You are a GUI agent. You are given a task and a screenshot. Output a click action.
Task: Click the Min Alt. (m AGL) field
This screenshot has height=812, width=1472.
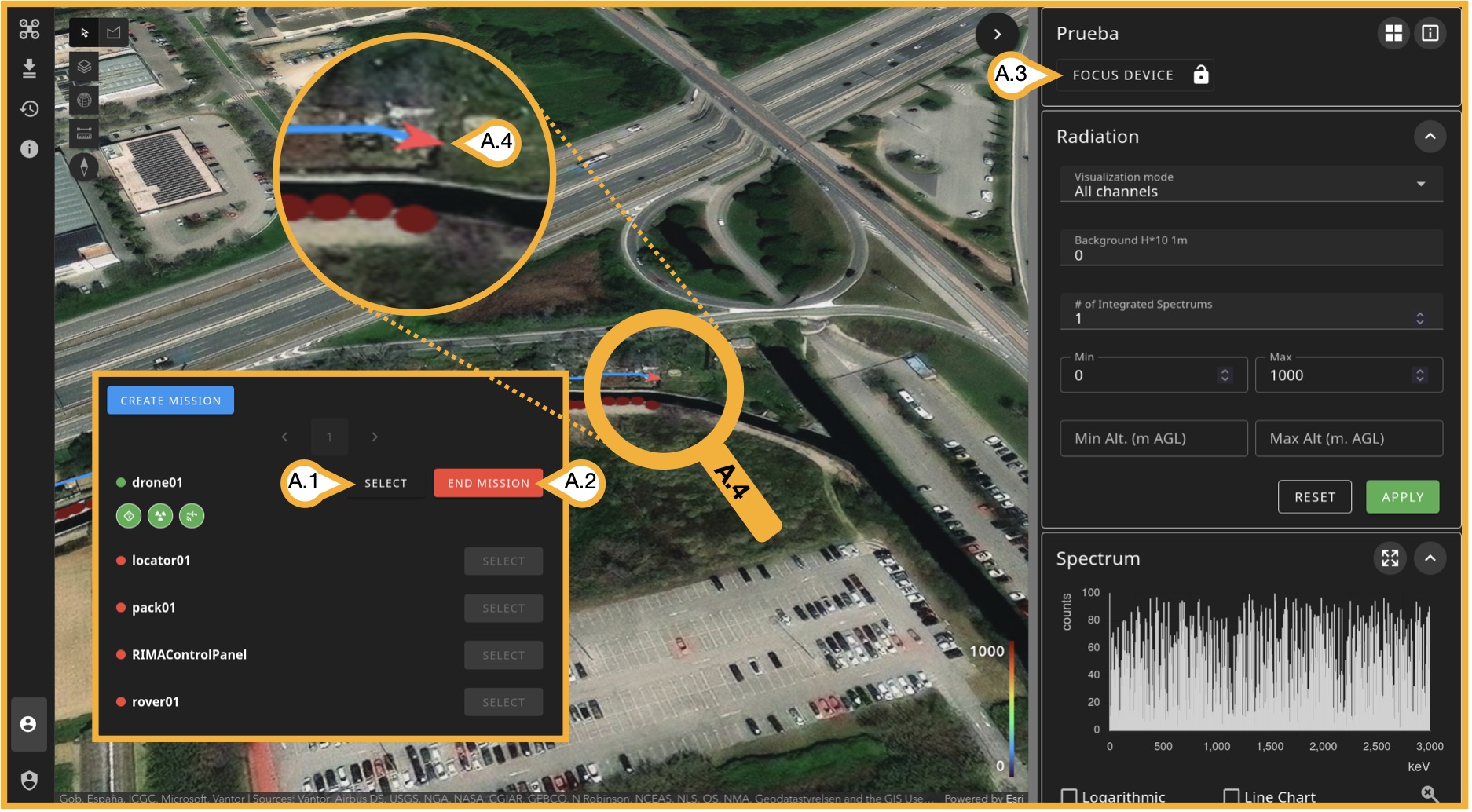[1153, 438]
